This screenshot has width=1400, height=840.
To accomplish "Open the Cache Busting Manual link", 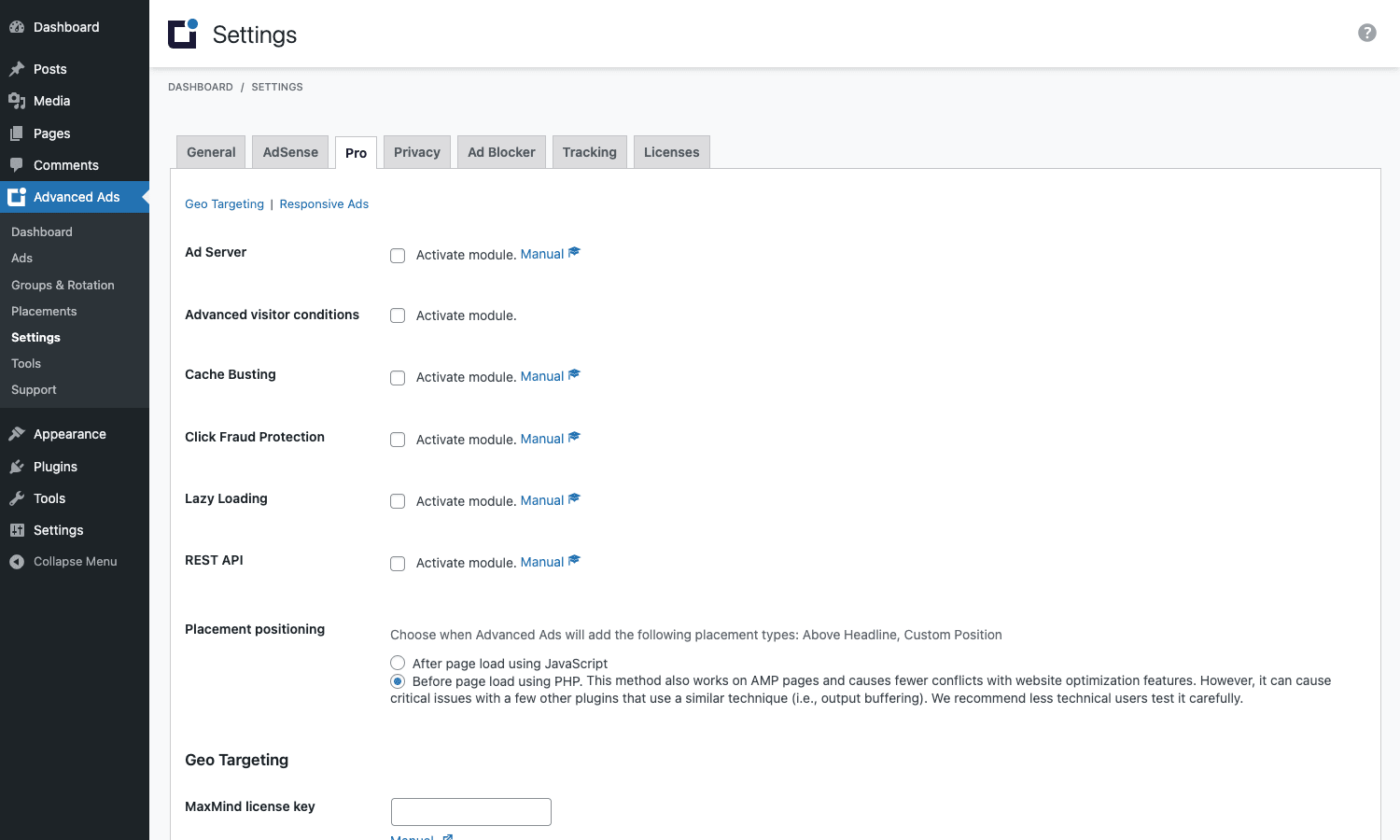I will point(541,376).
